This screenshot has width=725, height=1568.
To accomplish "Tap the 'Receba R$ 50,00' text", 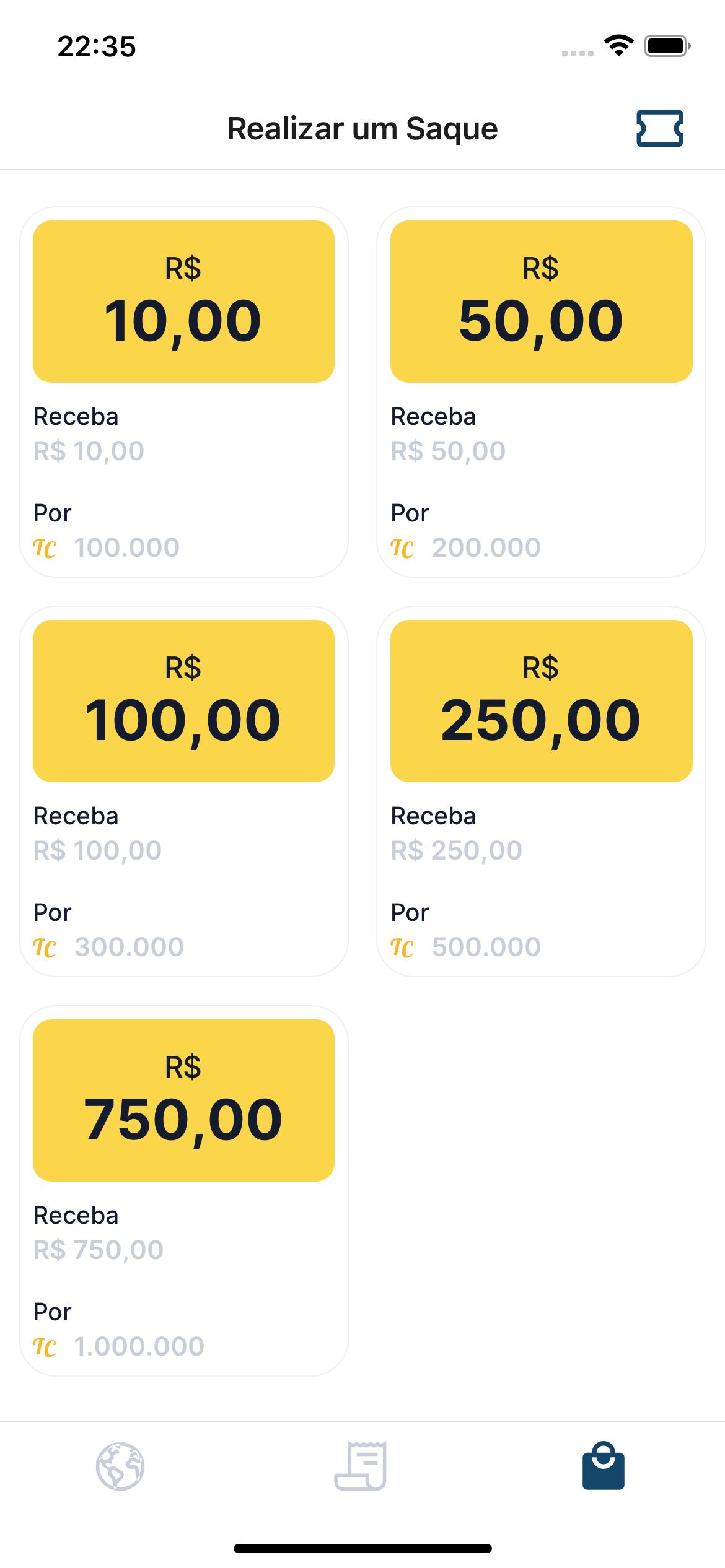I will point(448,433).
